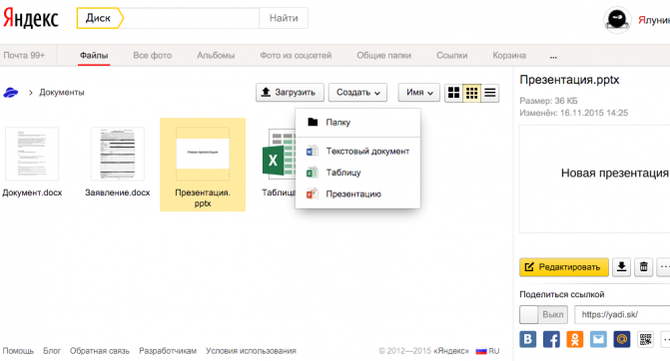Open the Помощь footer link
Screen dimensions: 670x361
(18, 351)
